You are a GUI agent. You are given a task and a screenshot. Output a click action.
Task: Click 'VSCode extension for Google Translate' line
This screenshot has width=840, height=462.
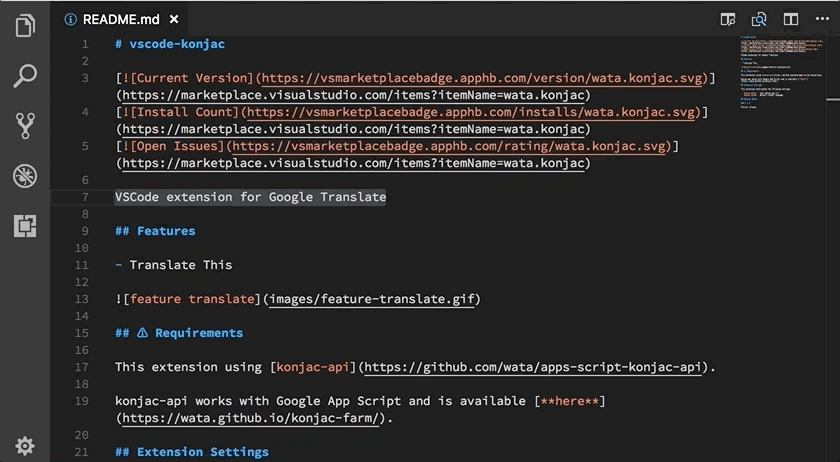[x=251, y=197]
